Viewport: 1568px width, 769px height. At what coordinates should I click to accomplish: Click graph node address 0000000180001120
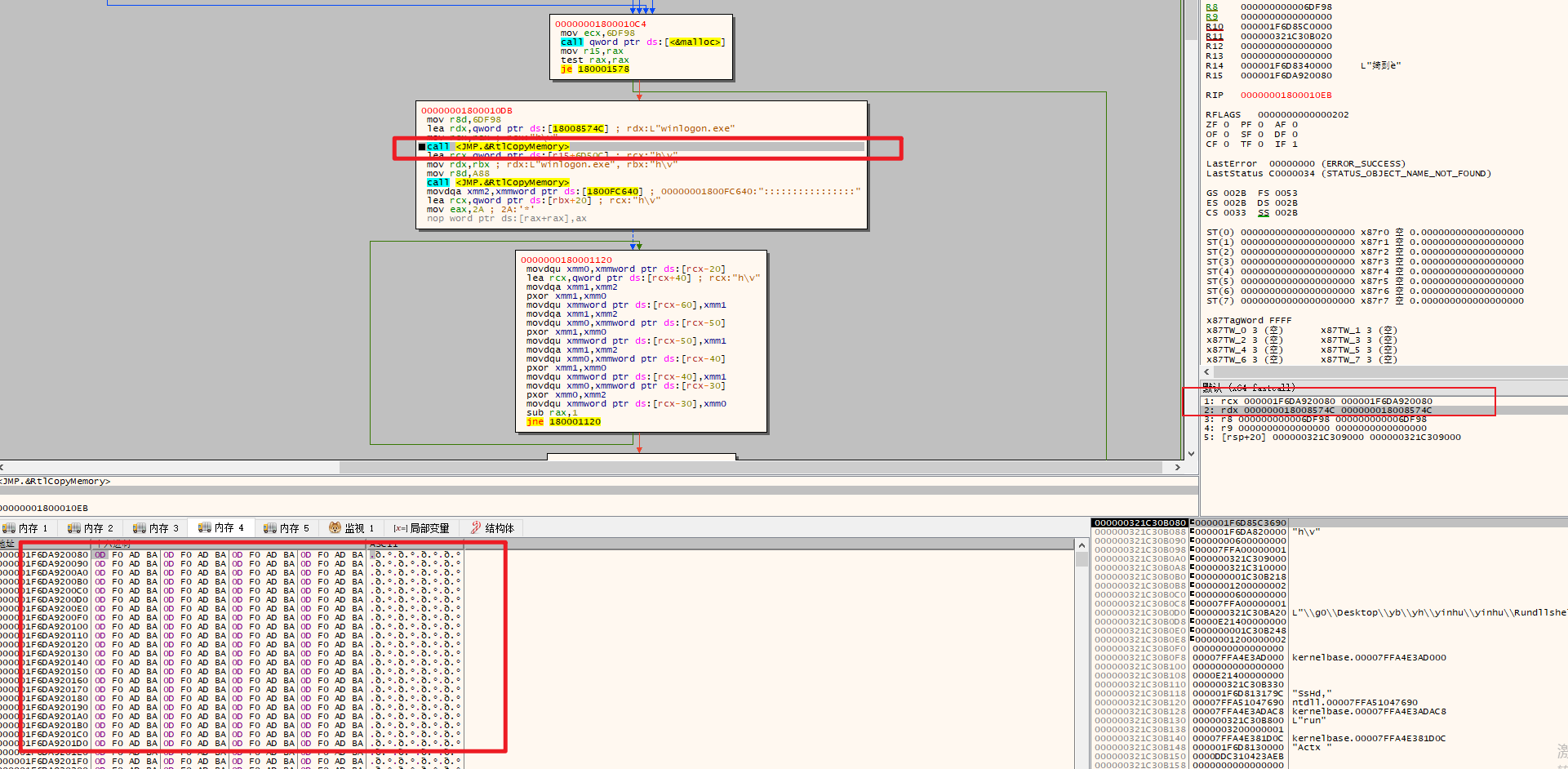(x=566, y=260)
